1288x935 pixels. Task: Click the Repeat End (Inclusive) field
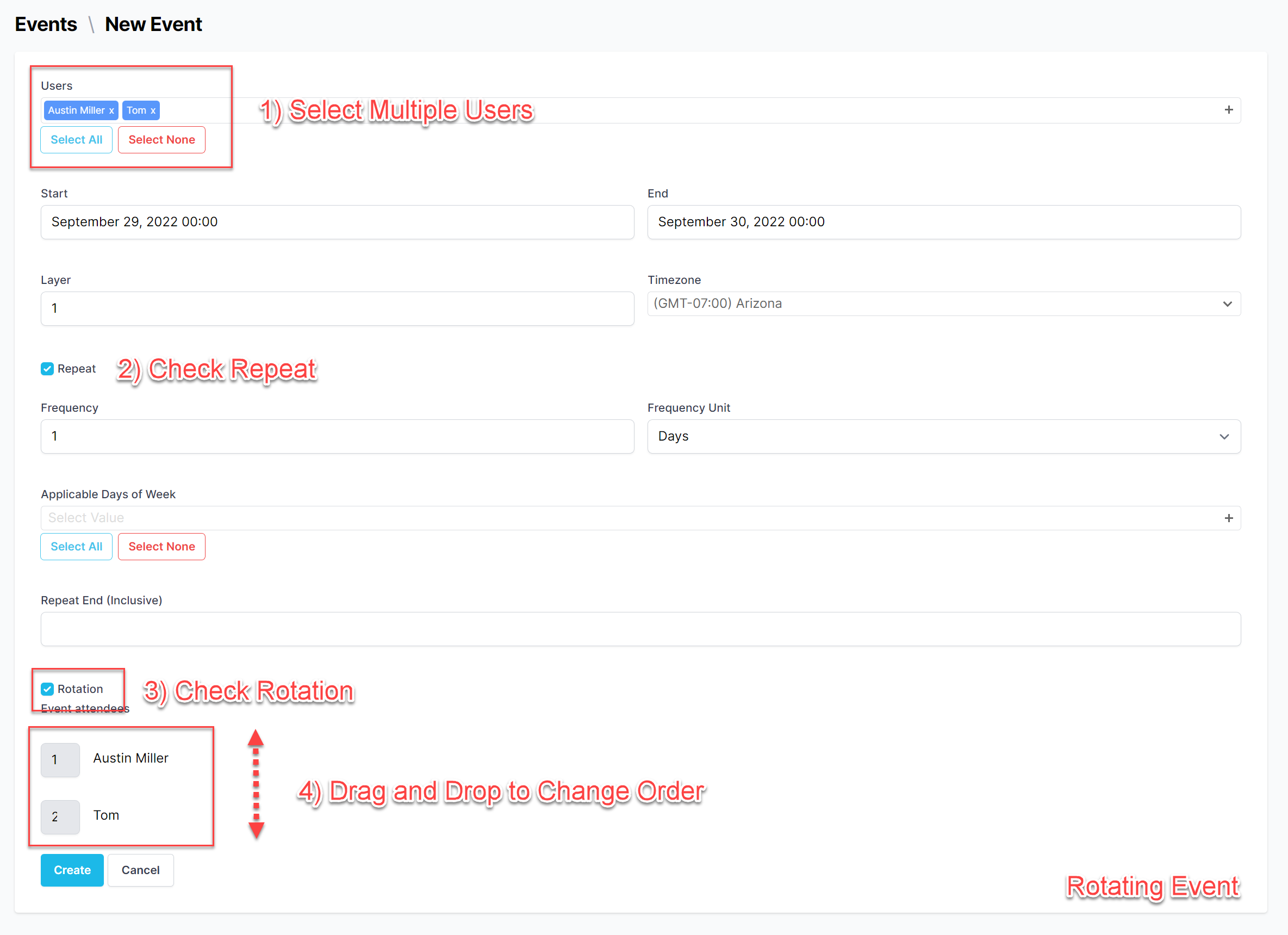pos(640,629)
